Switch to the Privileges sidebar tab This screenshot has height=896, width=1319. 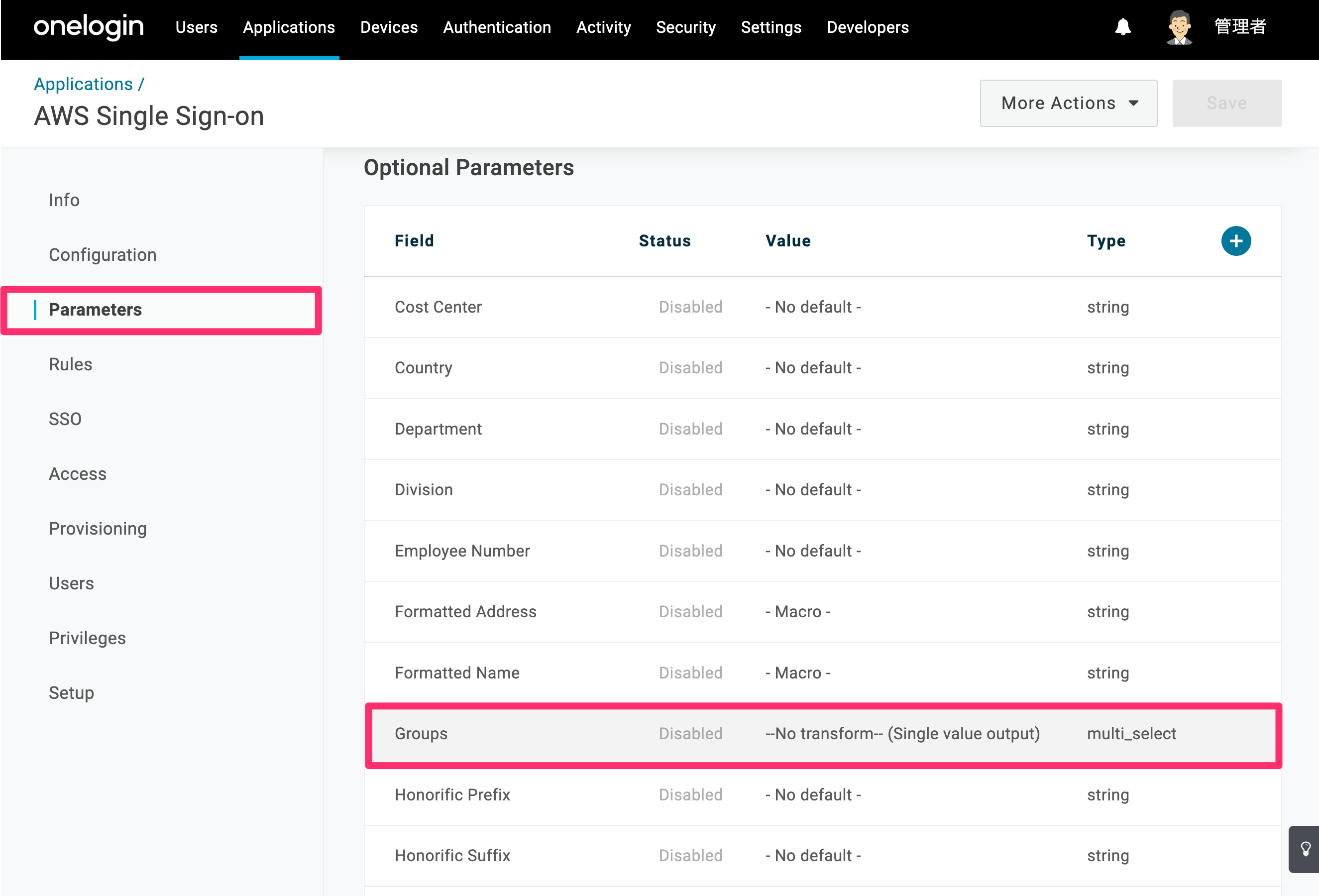pos(88,638)
